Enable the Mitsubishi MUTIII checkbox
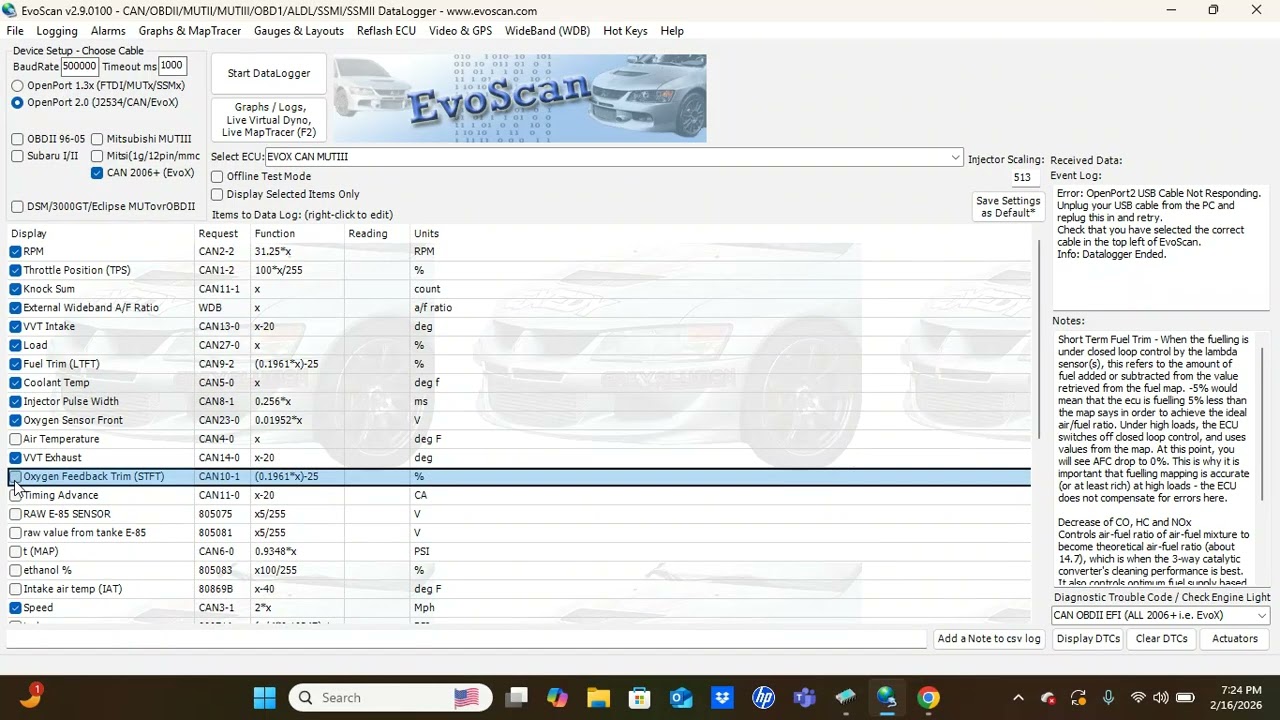Viewport: 1280px width, 720px height. [97, 139]
